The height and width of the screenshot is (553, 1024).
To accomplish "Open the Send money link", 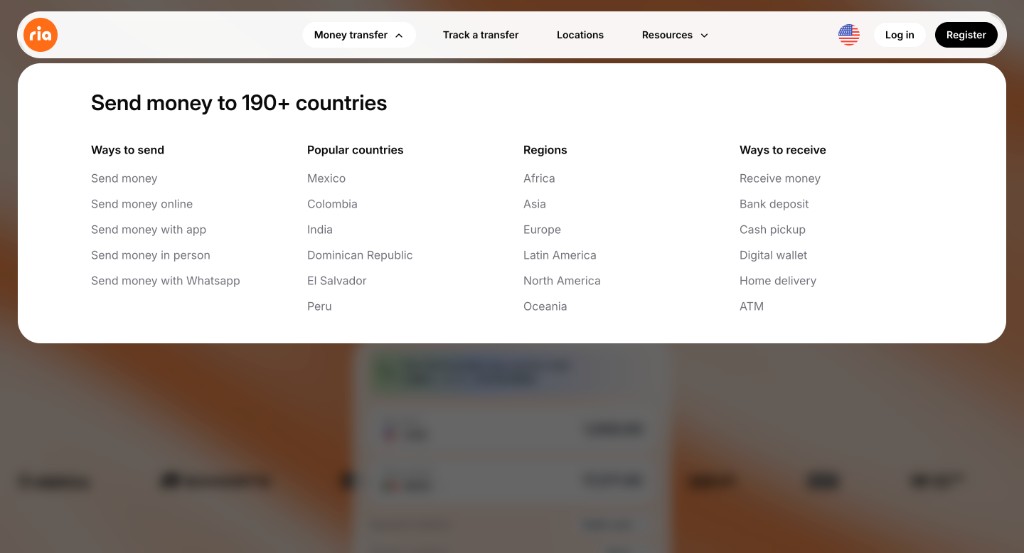I will pos(124,178).
